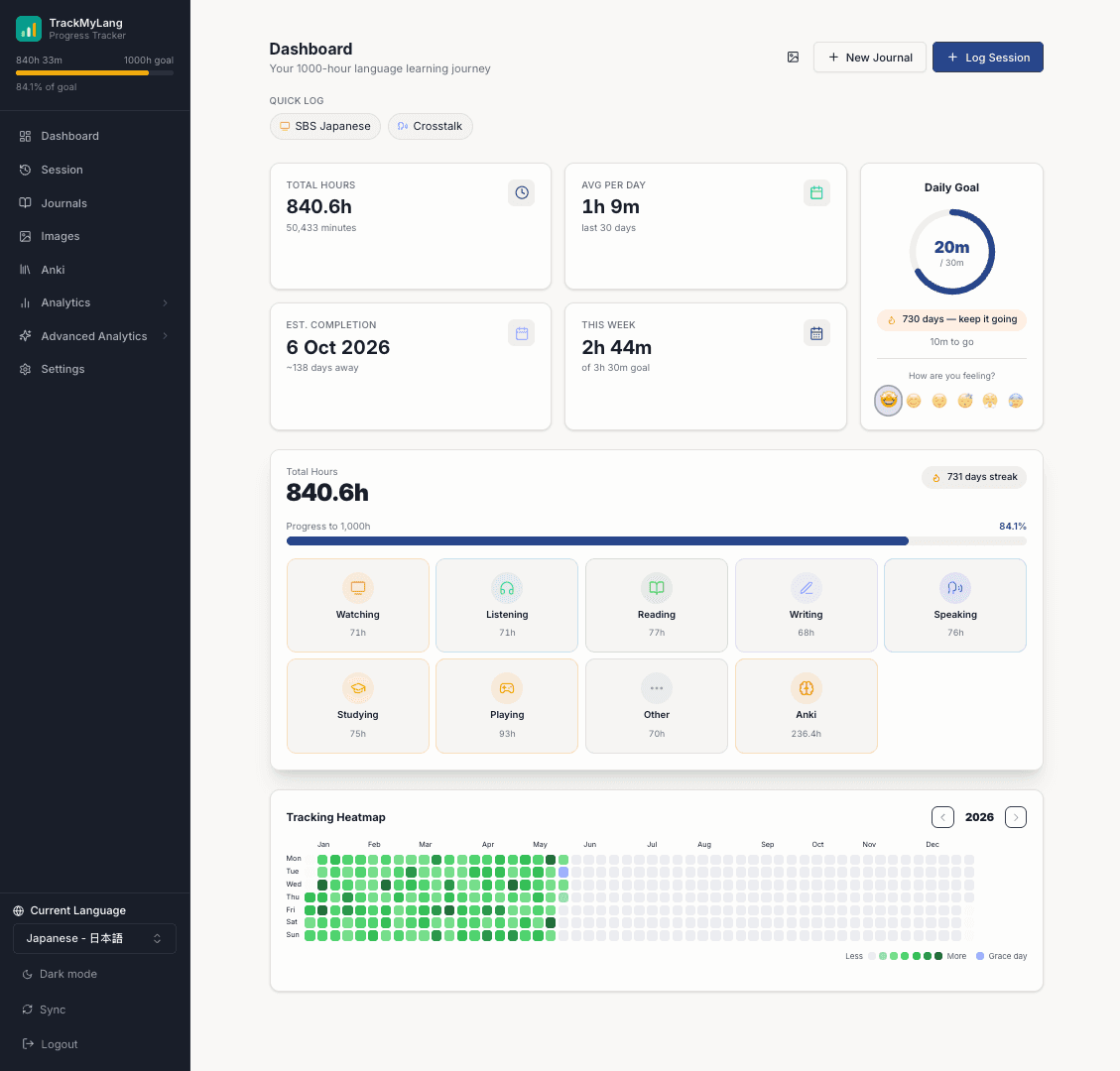Open Settings in the sidebar
1120x1071 pixels.
pyautogui.click(x=95, y=369)
